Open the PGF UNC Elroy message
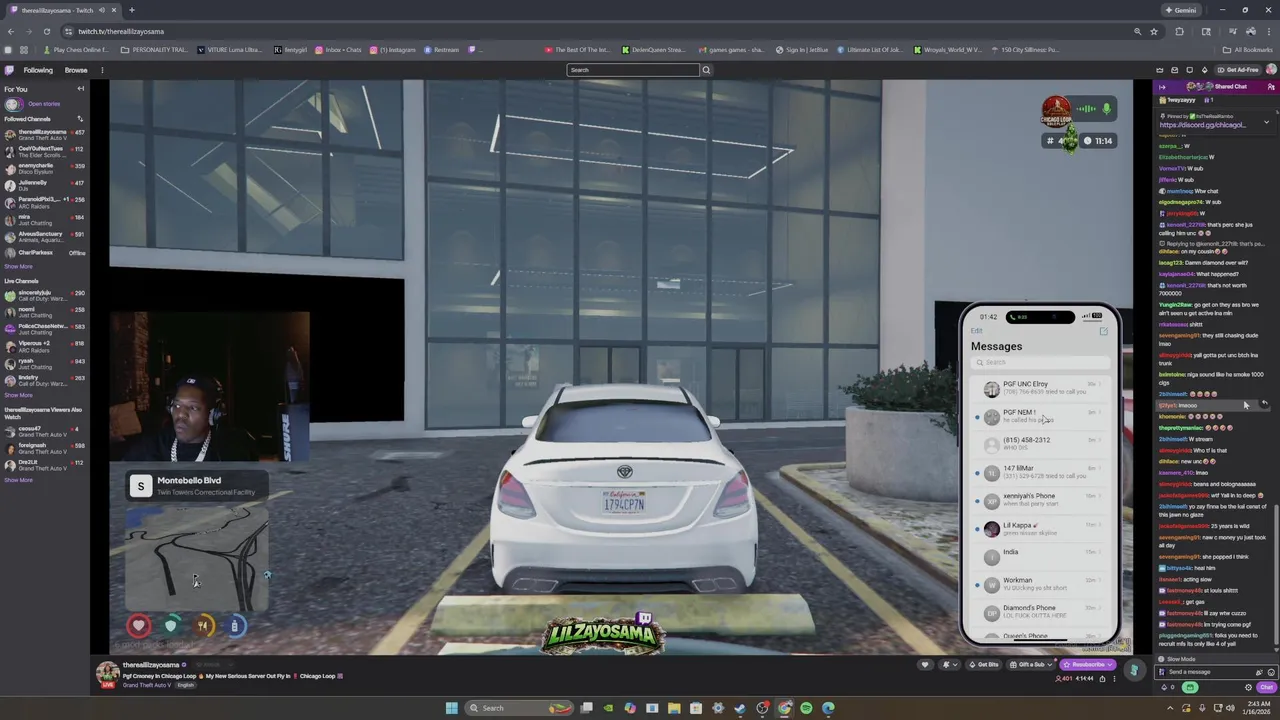 1040,388
